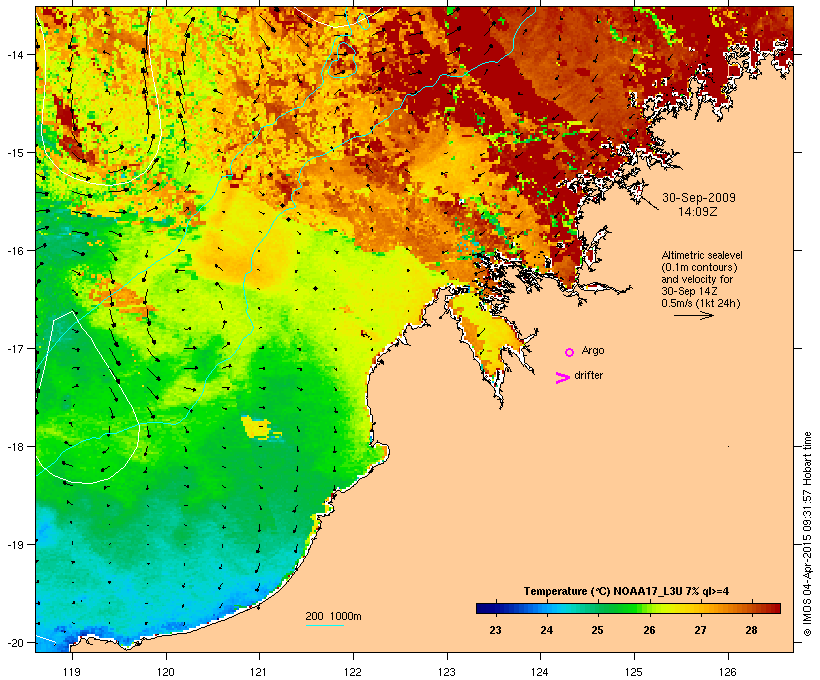Click latitude axis label -14
This screenshot has width=820, height=680.
[14, 54]
